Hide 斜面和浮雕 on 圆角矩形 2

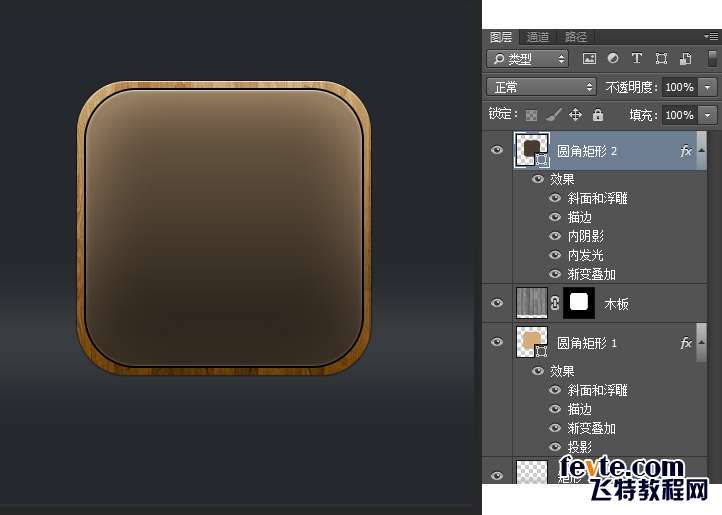click(x=555, y=198)
